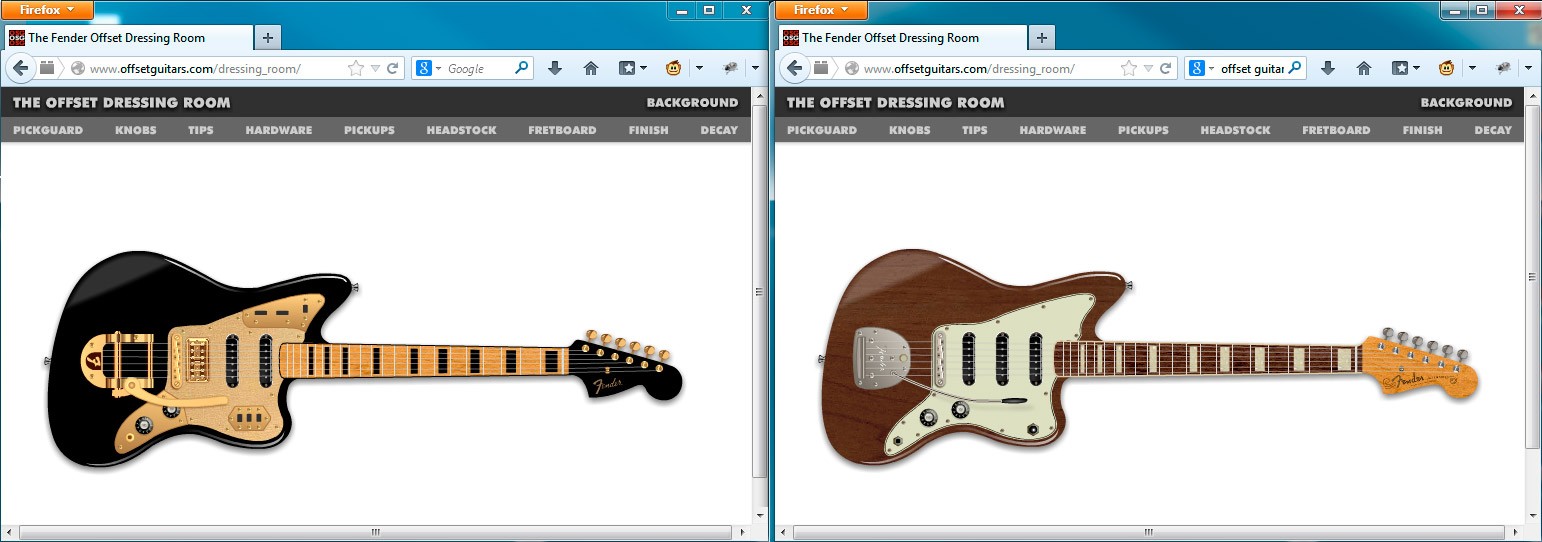Open URL history dropdown arrow in left window
The width and height of the screenshot is (1542, 542).
point(375,69)
